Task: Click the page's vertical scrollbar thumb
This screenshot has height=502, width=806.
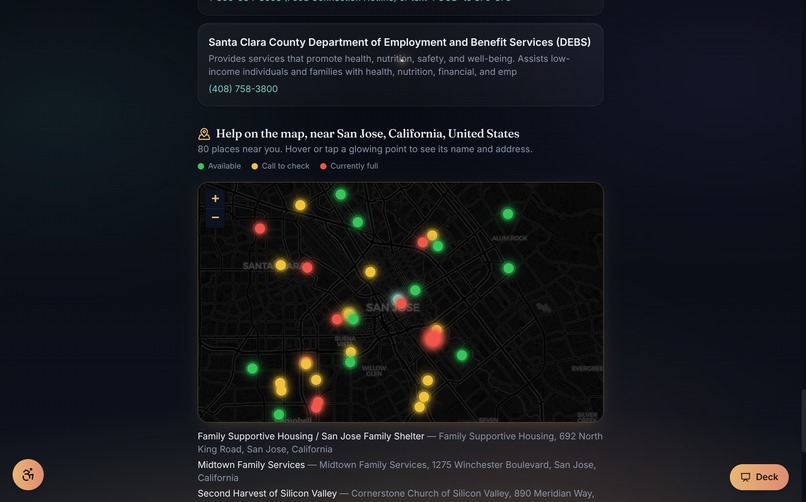Action: click(803, 421)
